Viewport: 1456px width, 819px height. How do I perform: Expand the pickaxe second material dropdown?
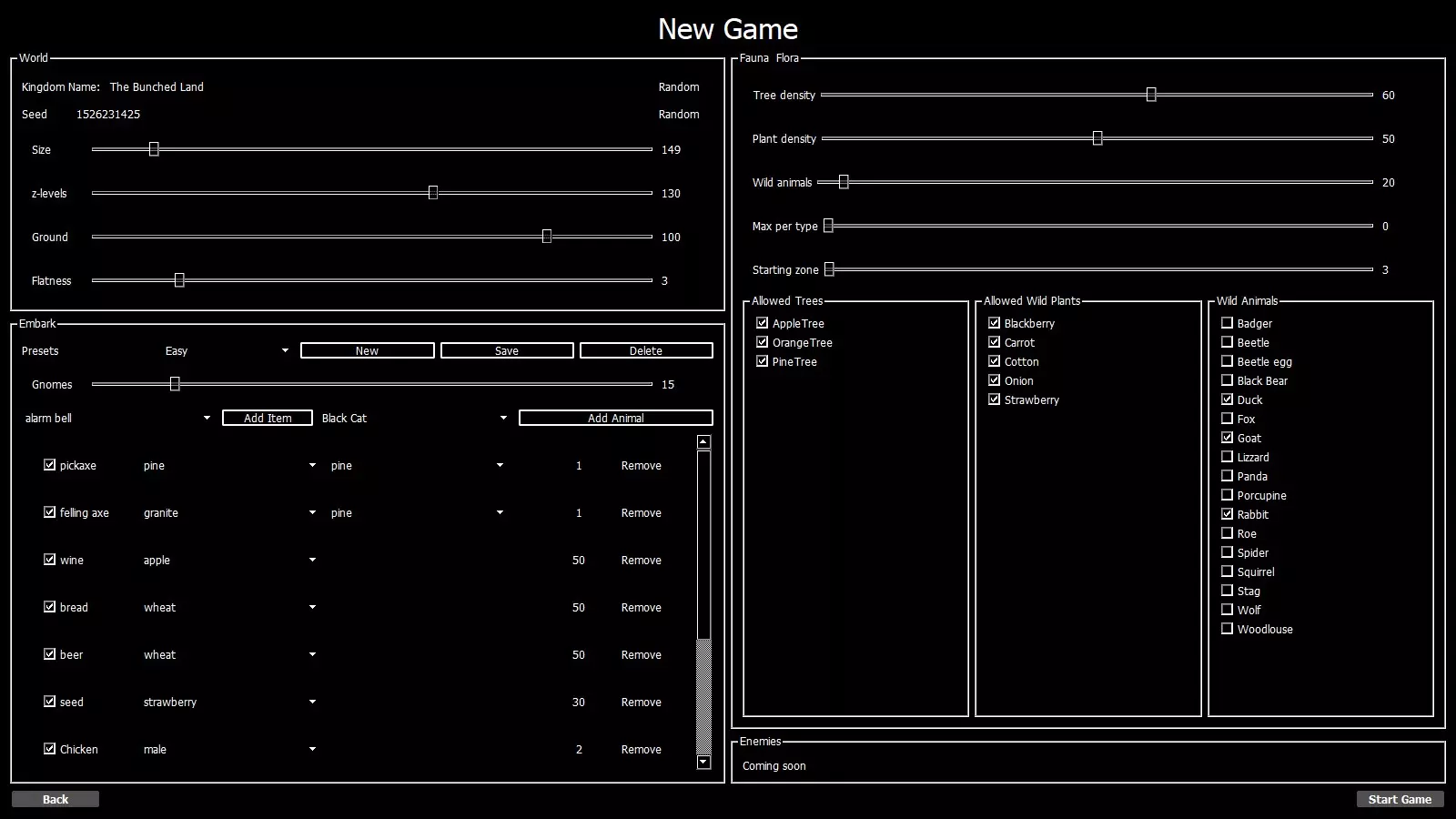click(417, 466)
